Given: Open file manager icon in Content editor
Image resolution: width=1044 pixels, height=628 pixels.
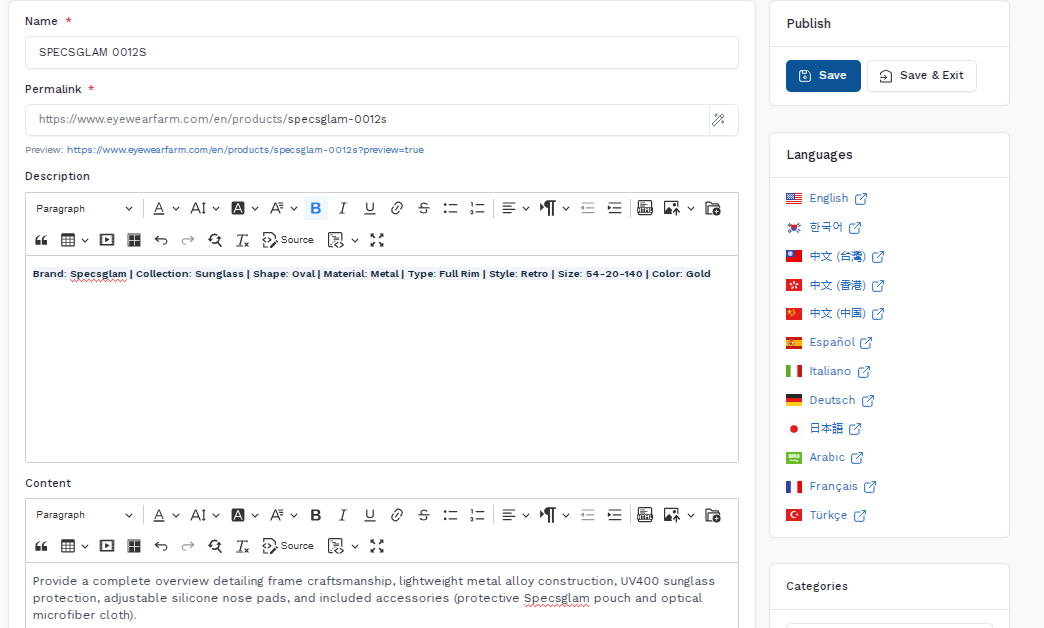Looking at the screenshot, I should tap(712, 515).
